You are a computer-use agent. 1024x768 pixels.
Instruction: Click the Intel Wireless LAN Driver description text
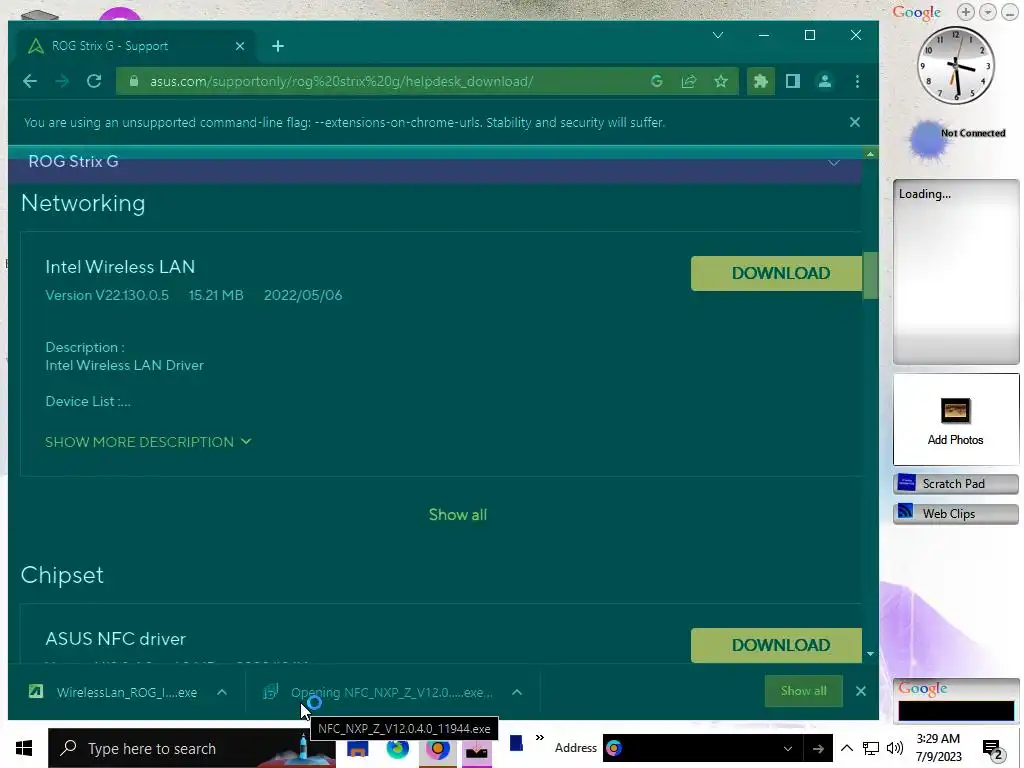tap(125, 365)
